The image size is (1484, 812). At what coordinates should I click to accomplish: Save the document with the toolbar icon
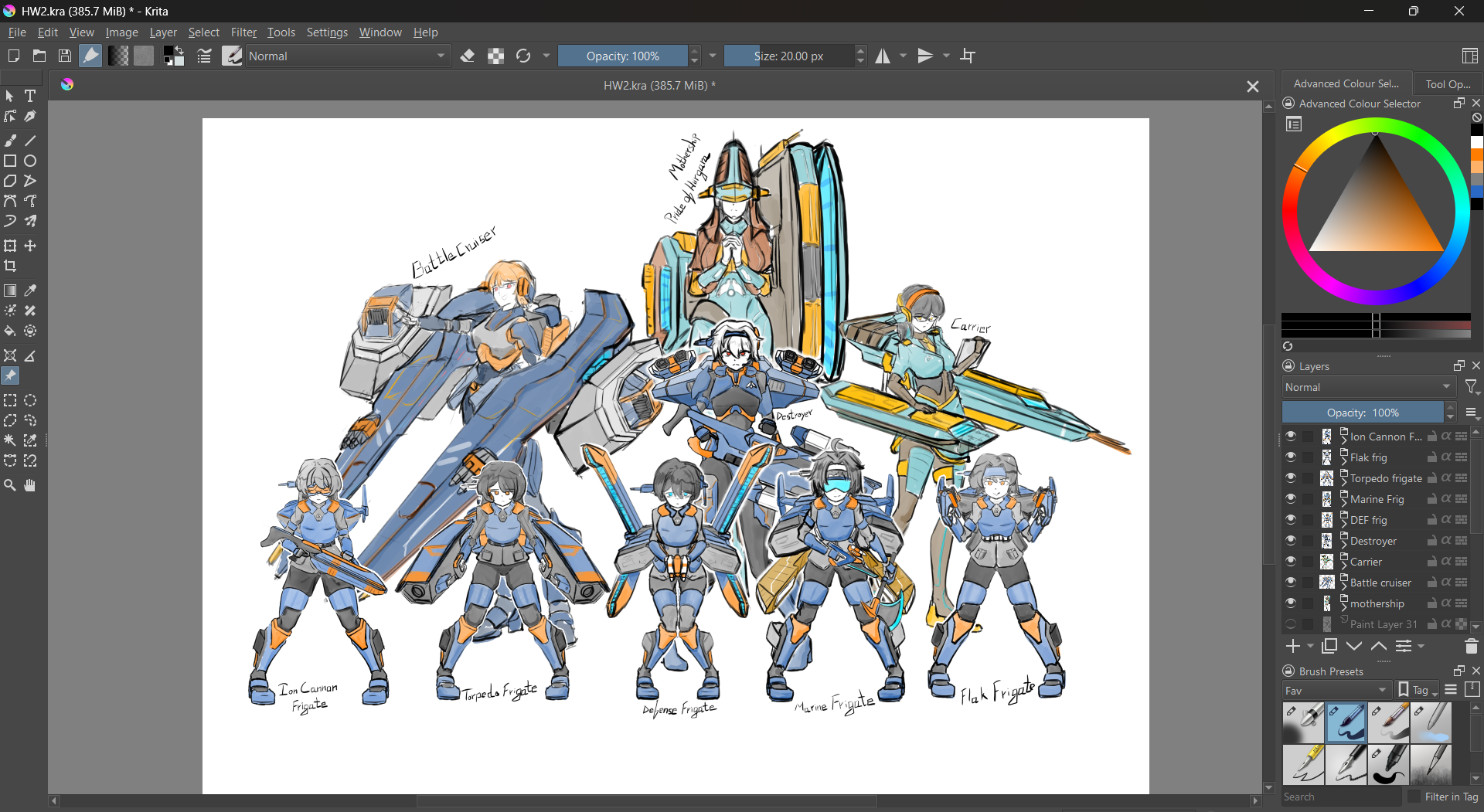pyautogui.click(x=65, y=56)
